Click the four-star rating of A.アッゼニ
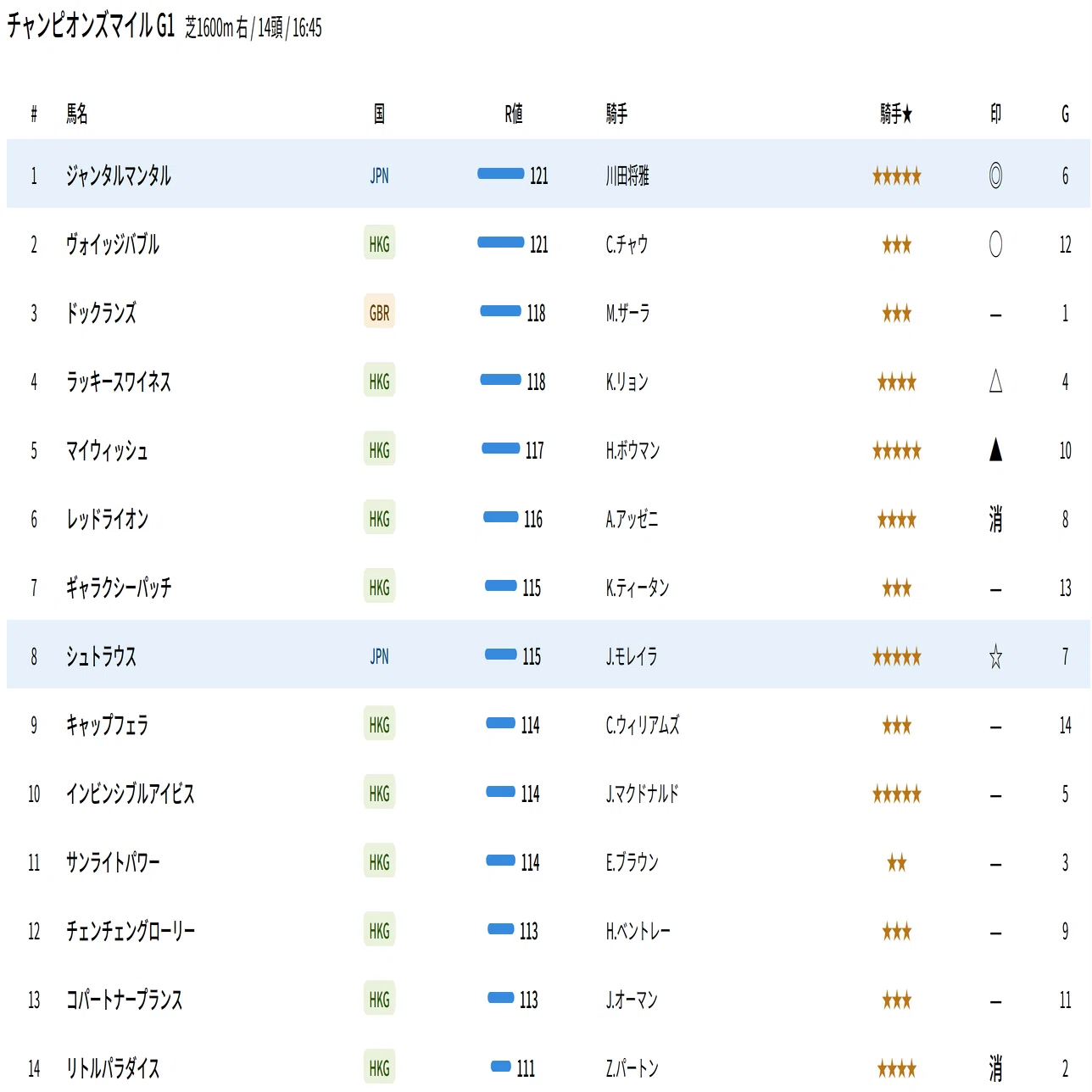The image size is (1092, 1092). 896,520
